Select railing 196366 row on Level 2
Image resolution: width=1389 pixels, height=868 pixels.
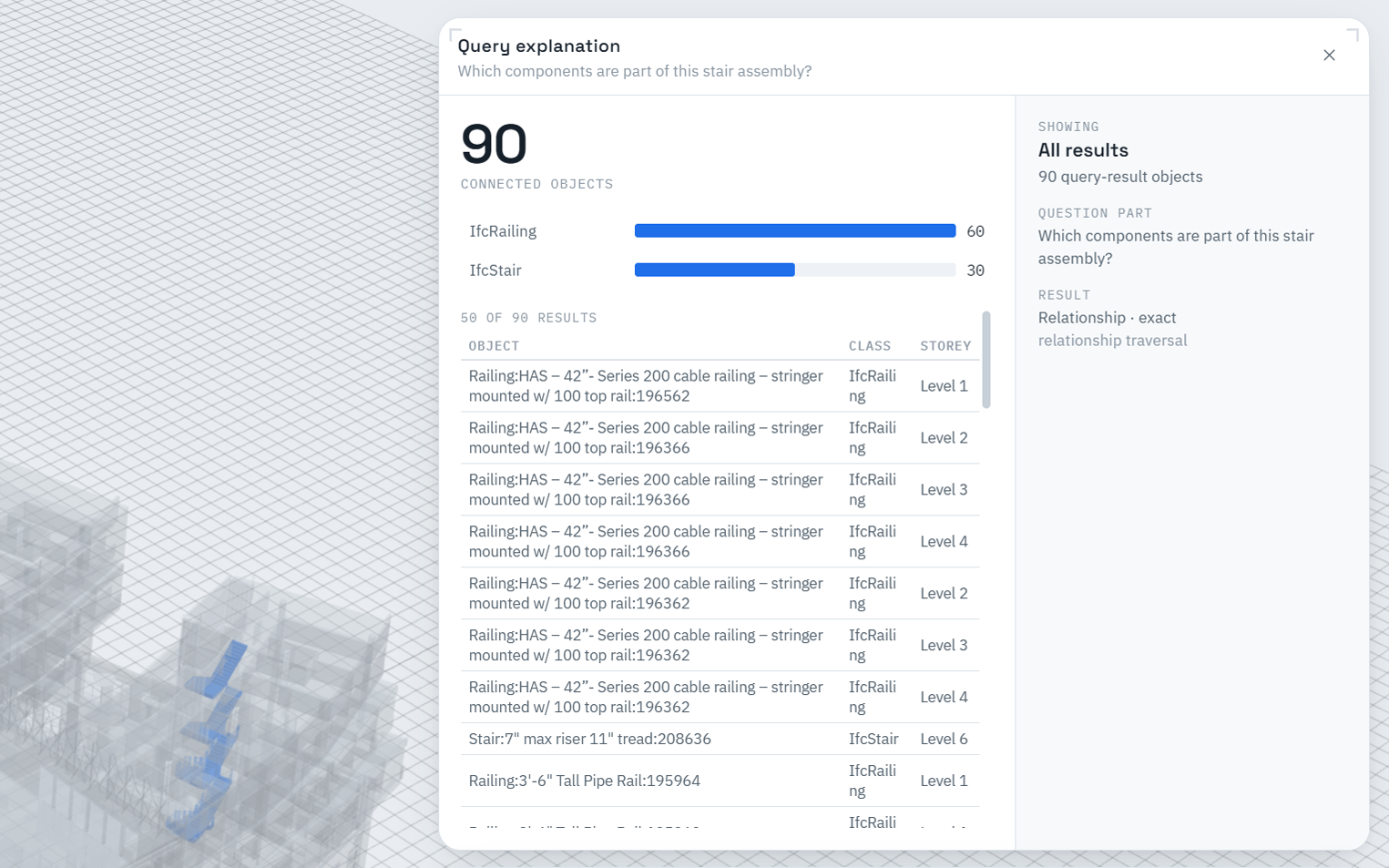(x=720, y=438)
